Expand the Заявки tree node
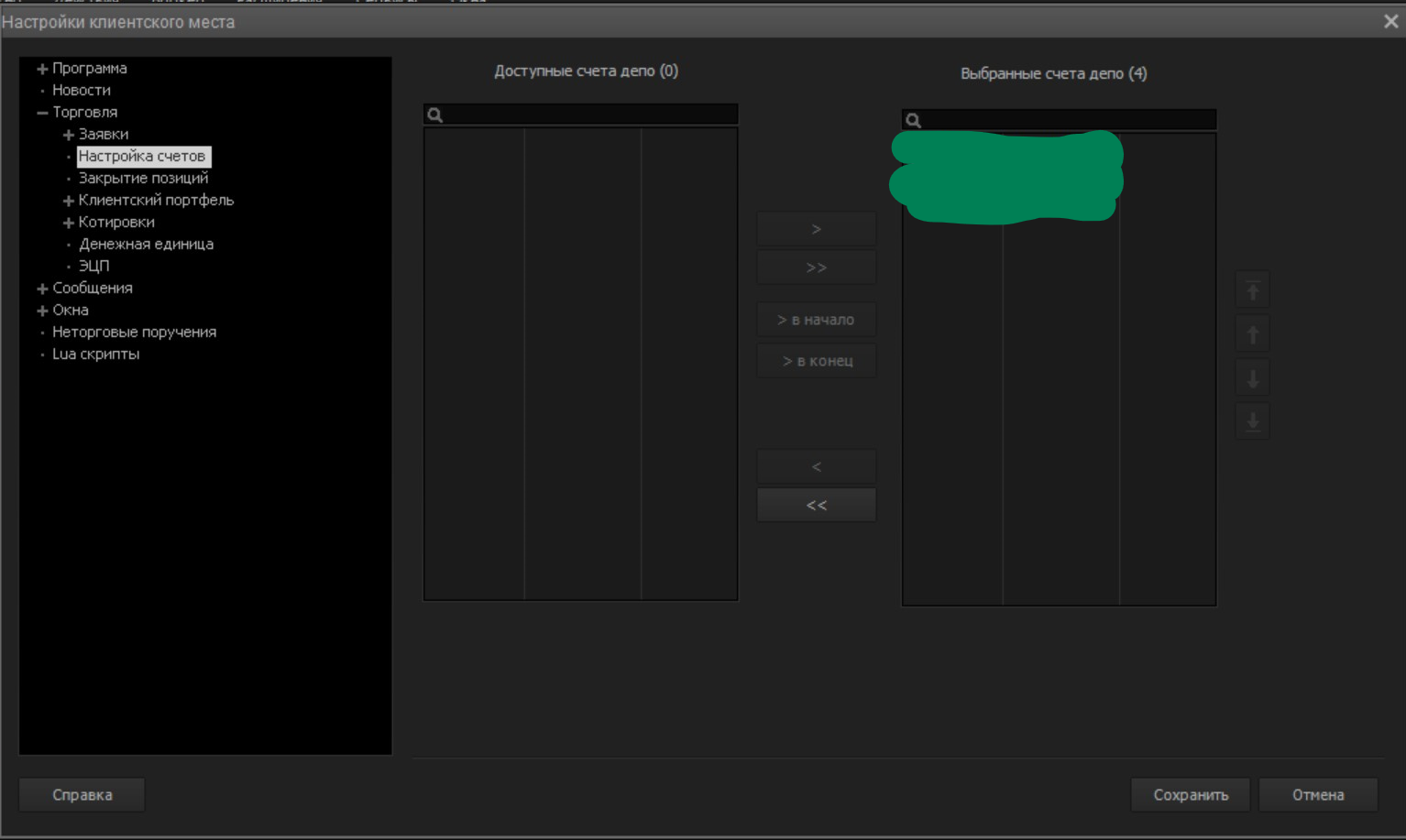1406x840 pixels. tap(68, 135)
